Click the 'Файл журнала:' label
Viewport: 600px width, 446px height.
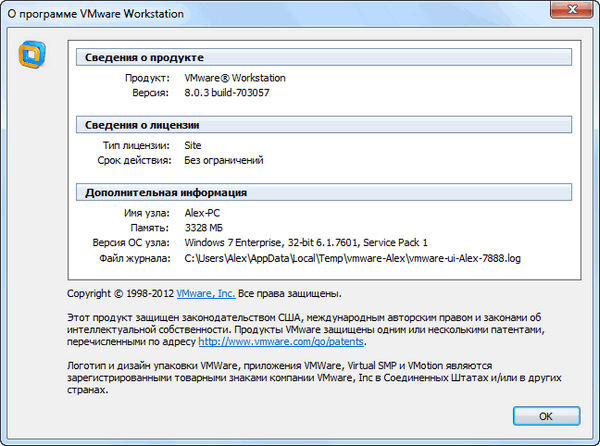136,258
